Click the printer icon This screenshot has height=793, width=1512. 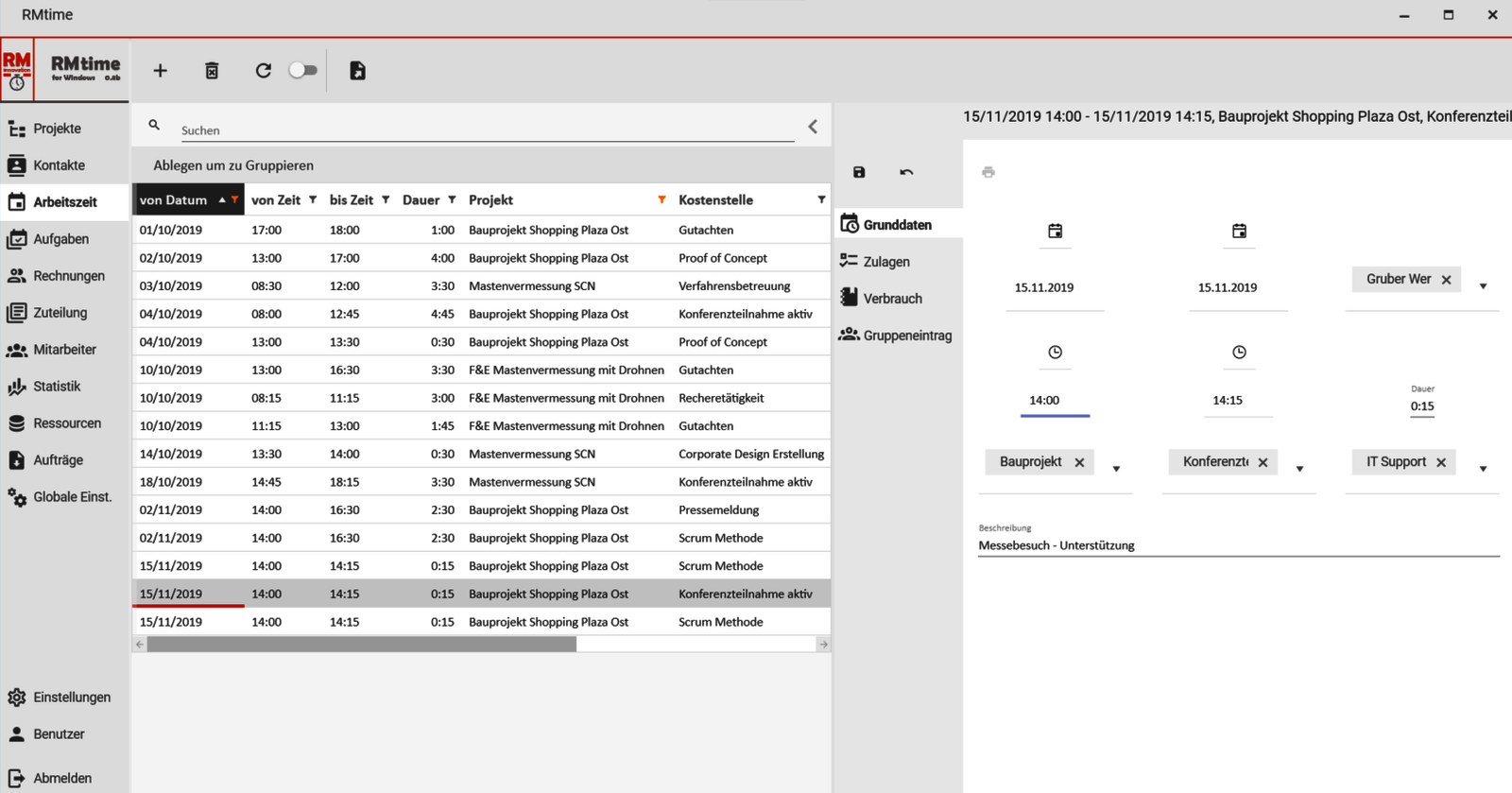pyautogui.click(x=988, y=172)
